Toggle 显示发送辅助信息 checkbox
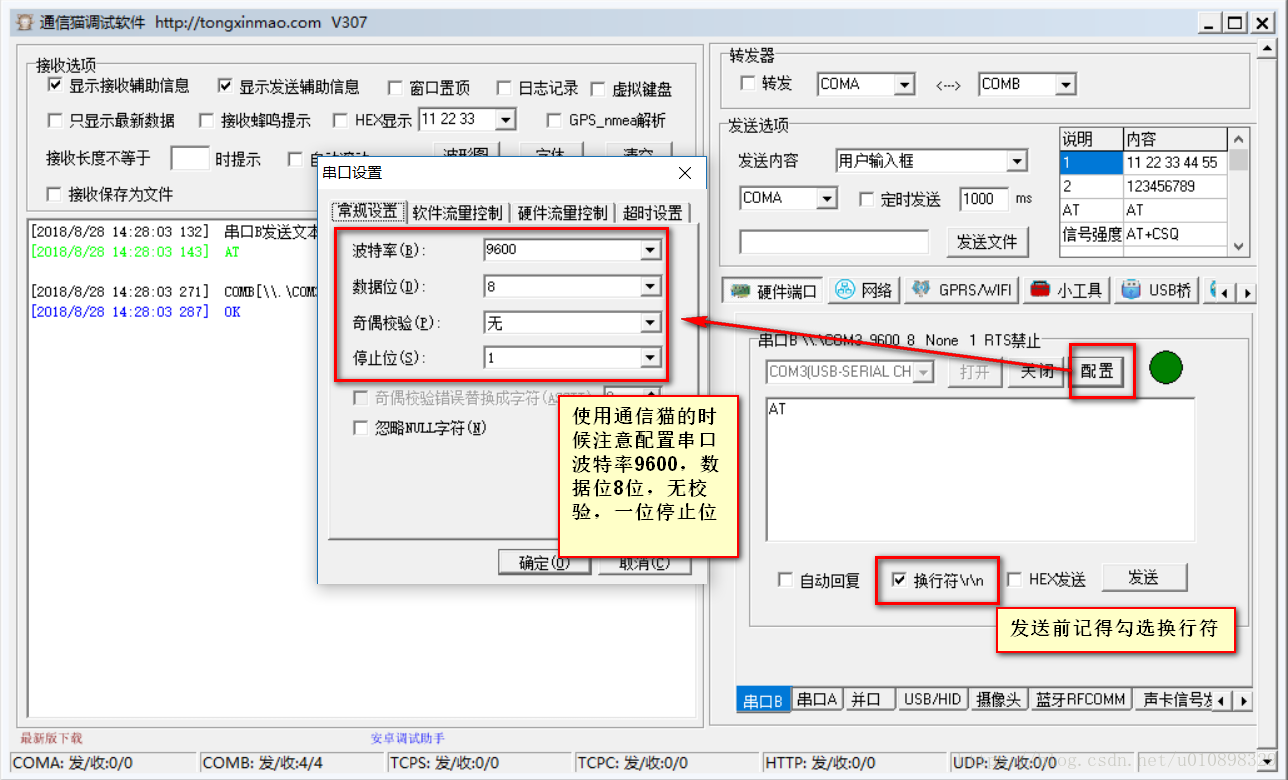The width and height of the screenshot is (1288, 780). (x=225, y=86)
